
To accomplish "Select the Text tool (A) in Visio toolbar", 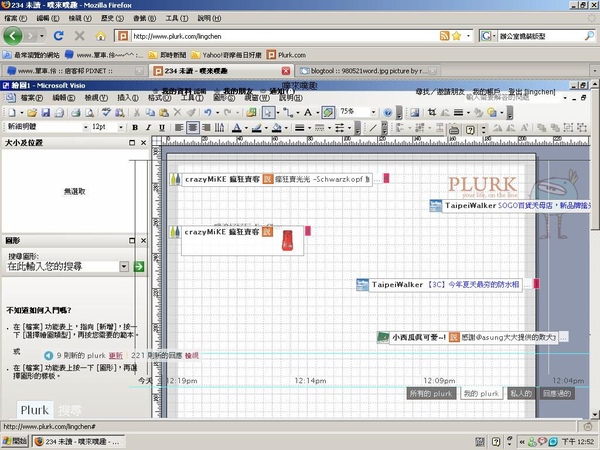I will (308, 112).
